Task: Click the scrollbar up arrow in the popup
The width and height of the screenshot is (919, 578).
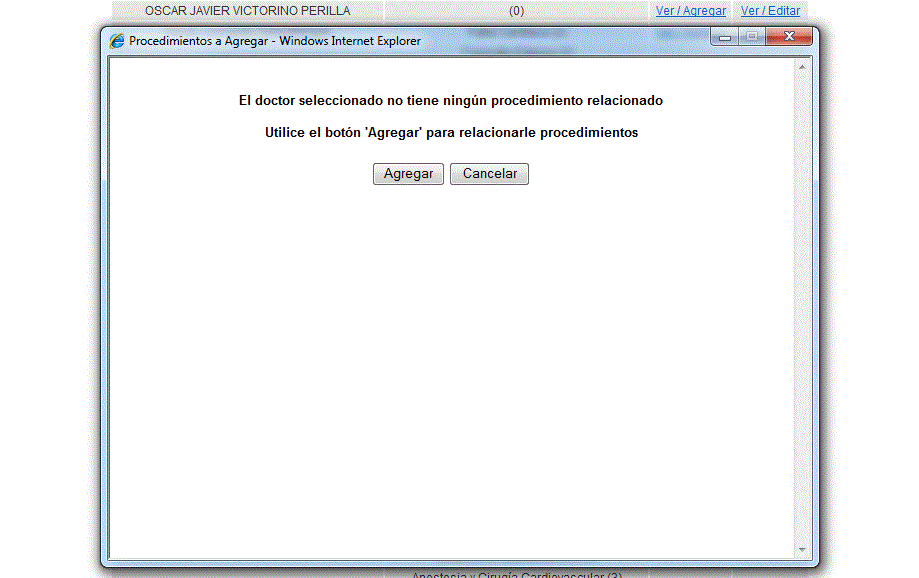Action: (801, 66)
